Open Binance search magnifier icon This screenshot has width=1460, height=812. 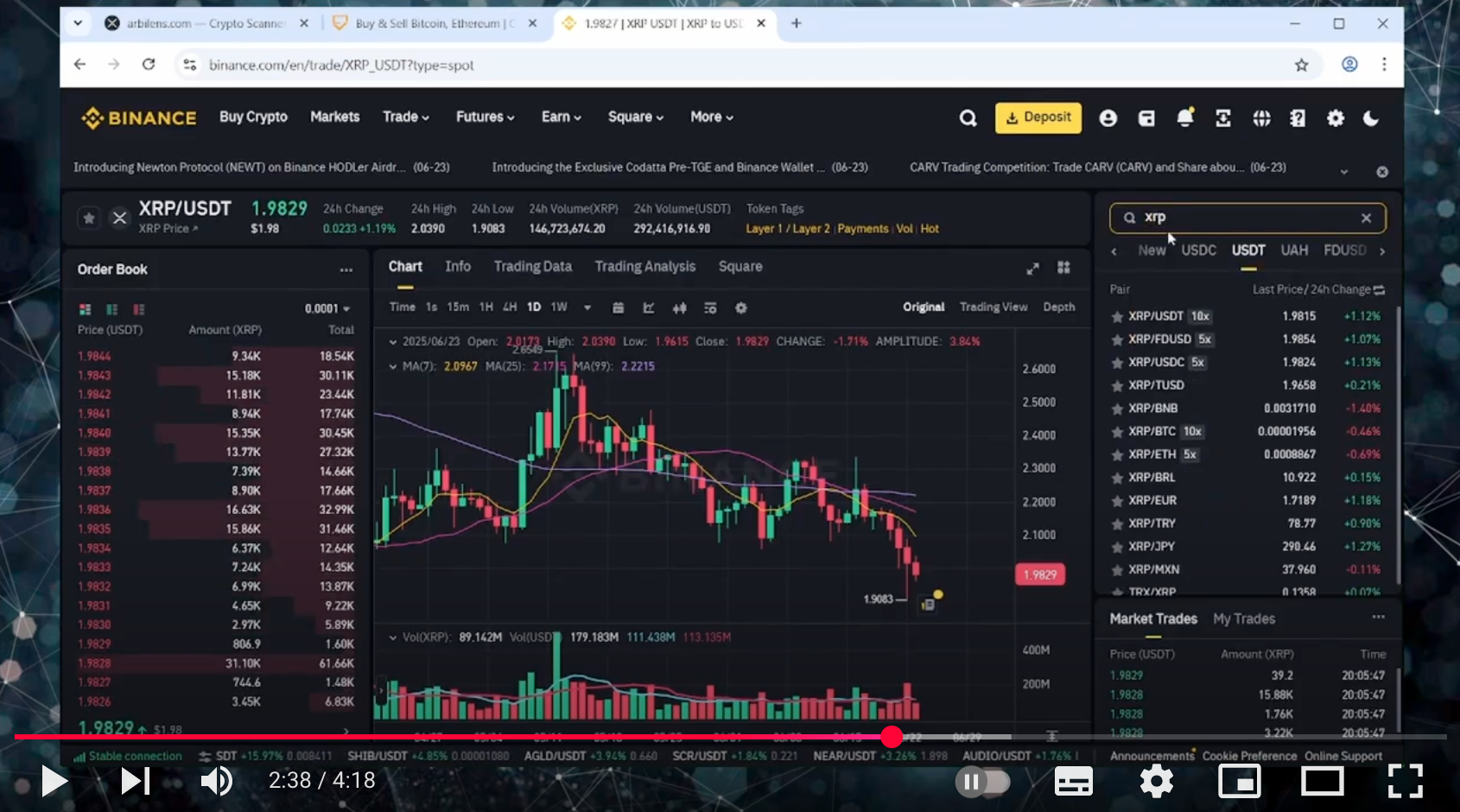tap(968, 118)
